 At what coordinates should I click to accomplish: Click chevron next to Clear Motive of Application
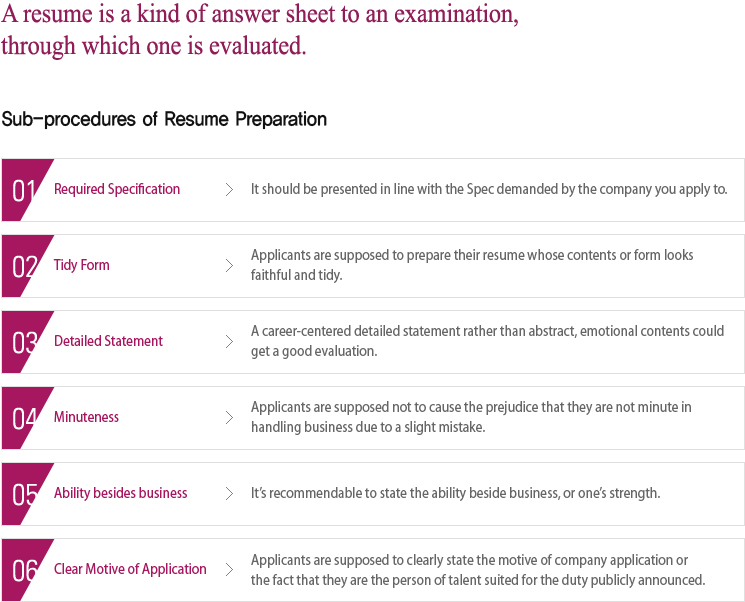[229, 570]
